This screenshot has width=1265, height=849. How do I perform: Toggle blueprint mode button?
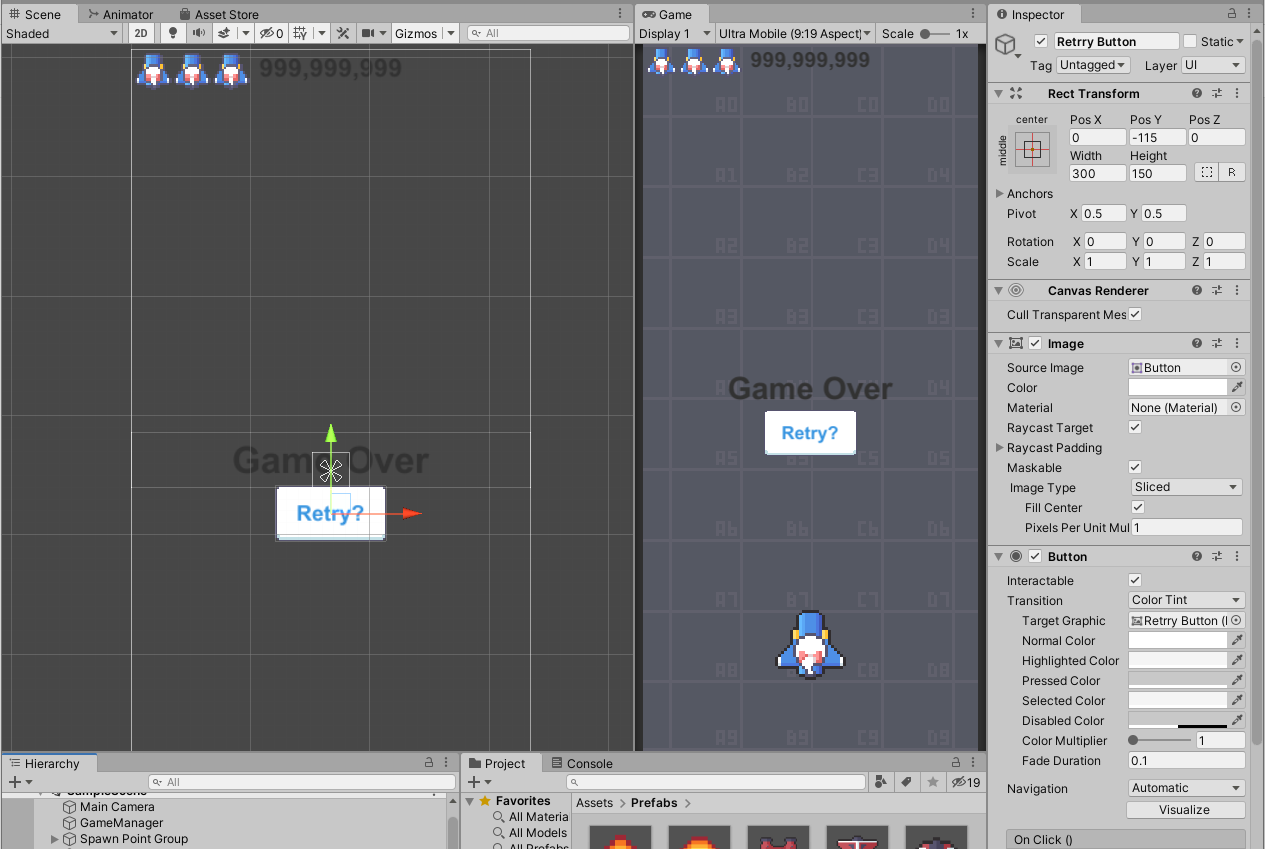(x=1207, y=172)
